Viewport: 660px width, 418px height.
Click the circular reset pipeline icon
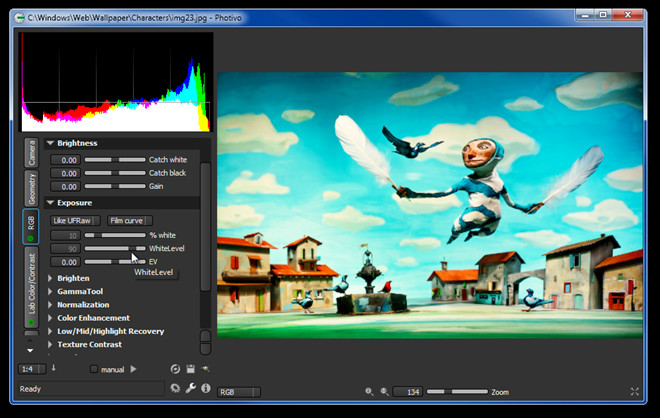click(x=175, y=369)
